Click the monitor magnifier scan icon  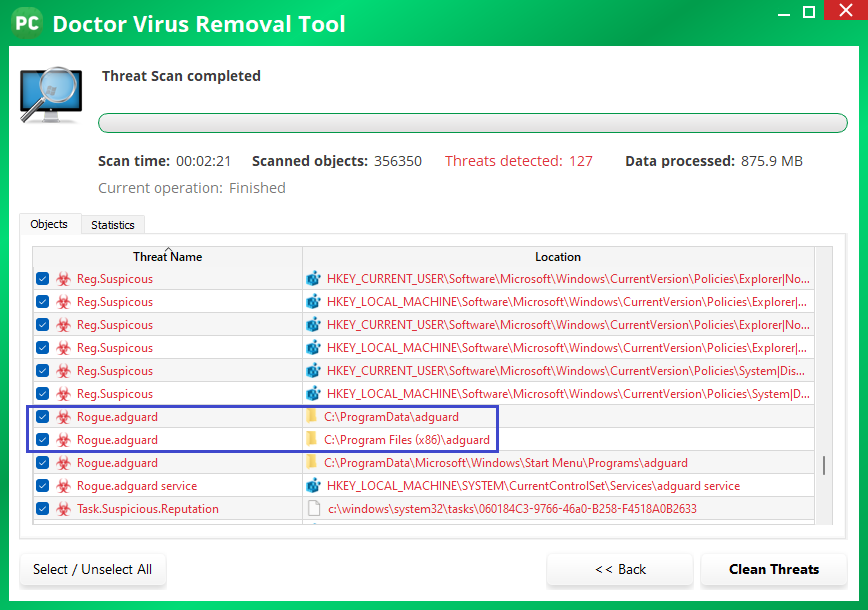click(50, 96)
